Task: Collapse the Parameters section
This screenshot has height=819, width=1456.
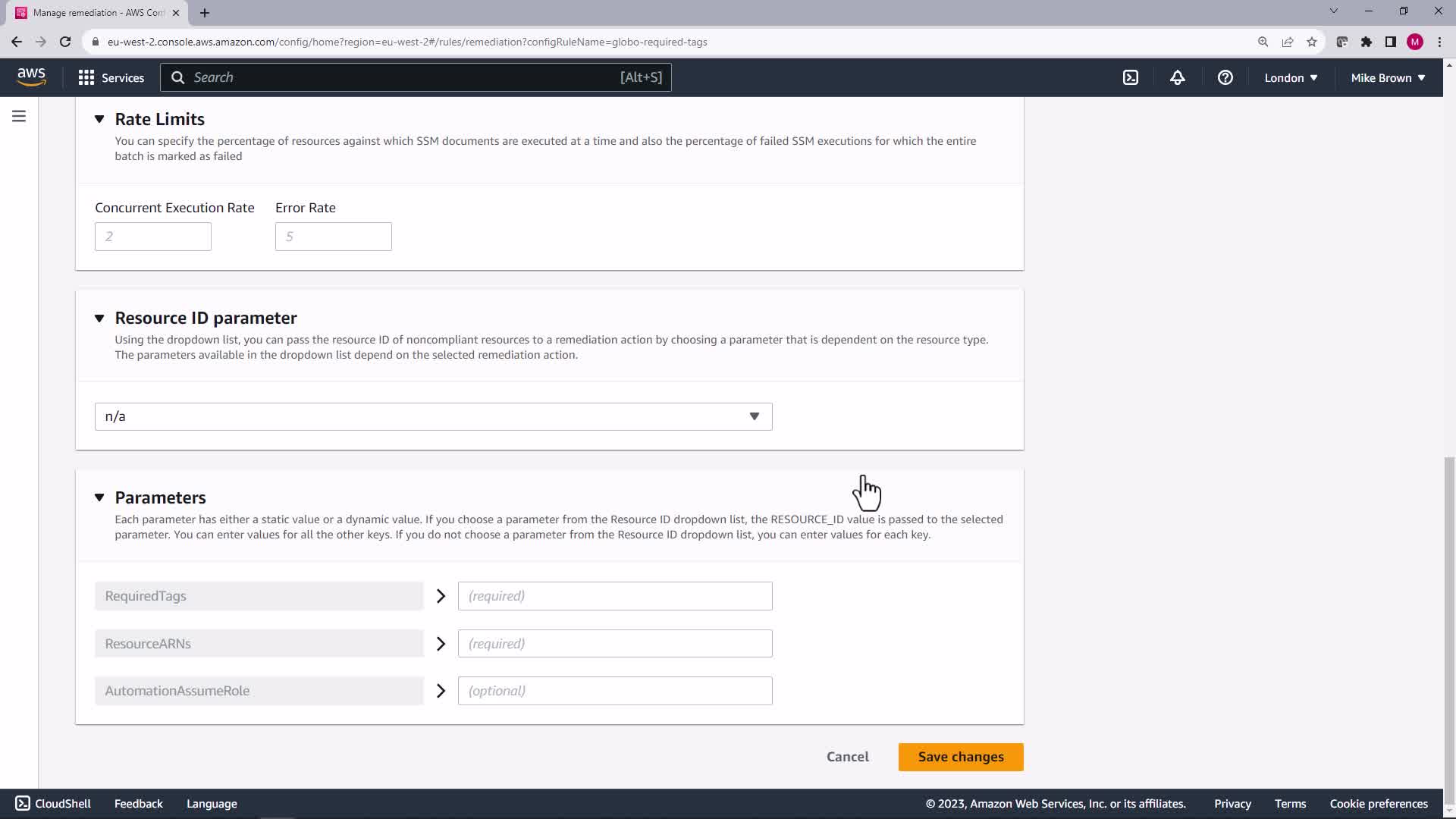Action: (99, 497)
